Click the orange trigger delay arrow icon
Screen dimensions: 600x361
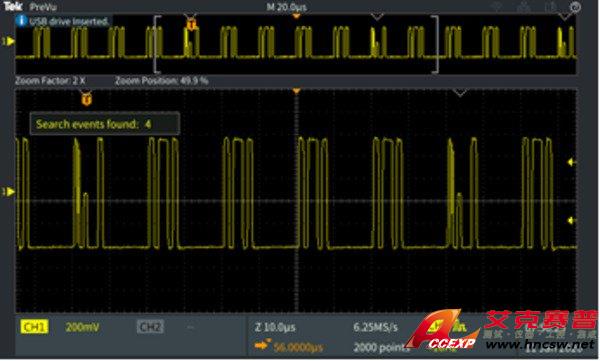tap(263, 345)
